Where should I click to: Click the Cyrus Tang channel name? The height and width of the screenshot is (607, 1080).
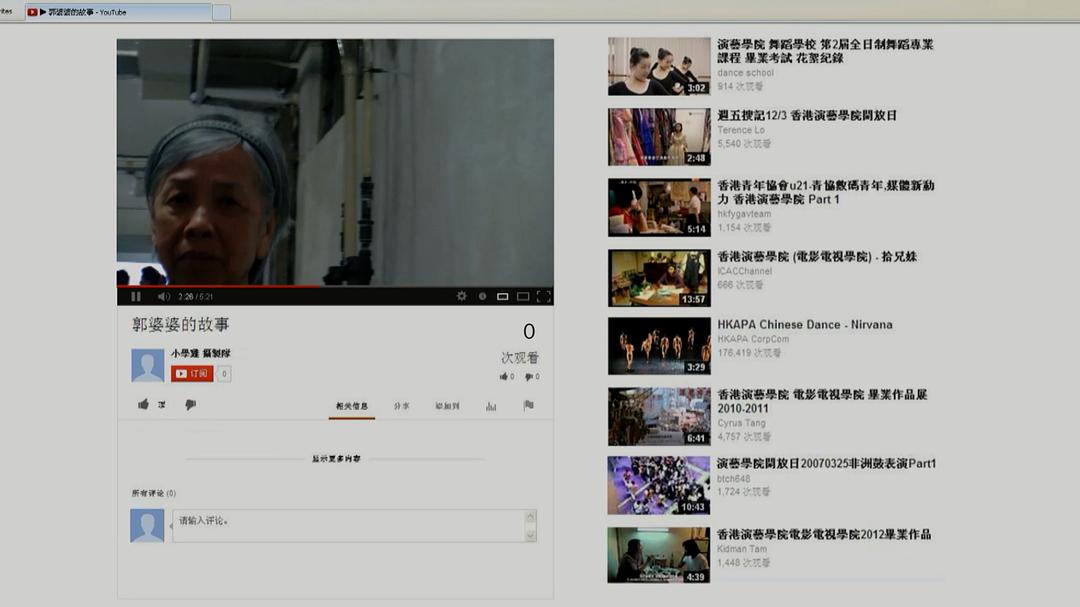tap(741, 423)
